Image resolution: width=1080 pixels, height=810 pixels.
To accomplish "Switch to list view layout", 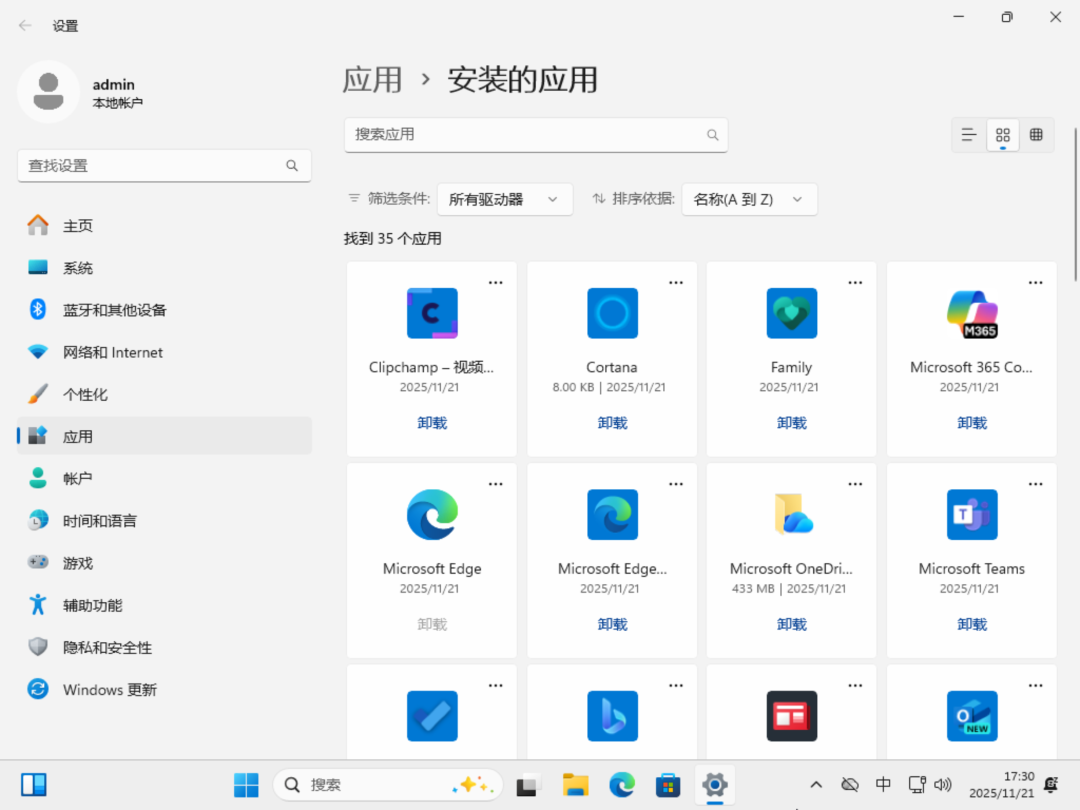I will (x=968, y=135).
